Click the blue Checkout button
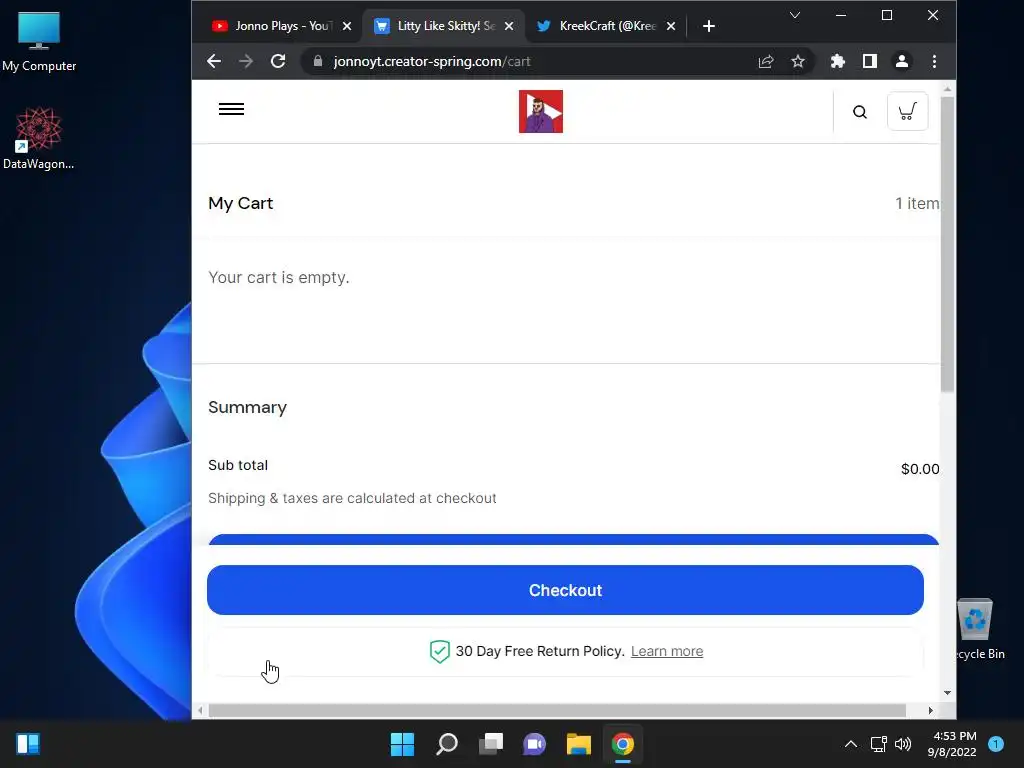 coord(566,590)
